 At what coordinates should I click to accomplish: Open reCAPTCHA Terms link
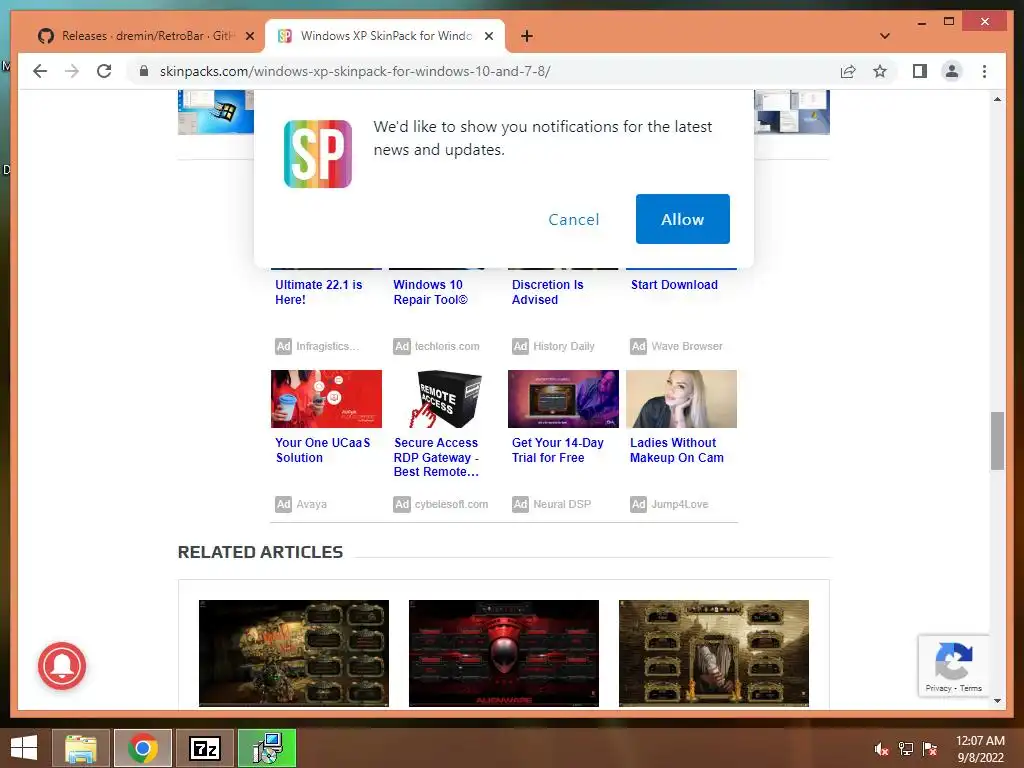point(970,688)
